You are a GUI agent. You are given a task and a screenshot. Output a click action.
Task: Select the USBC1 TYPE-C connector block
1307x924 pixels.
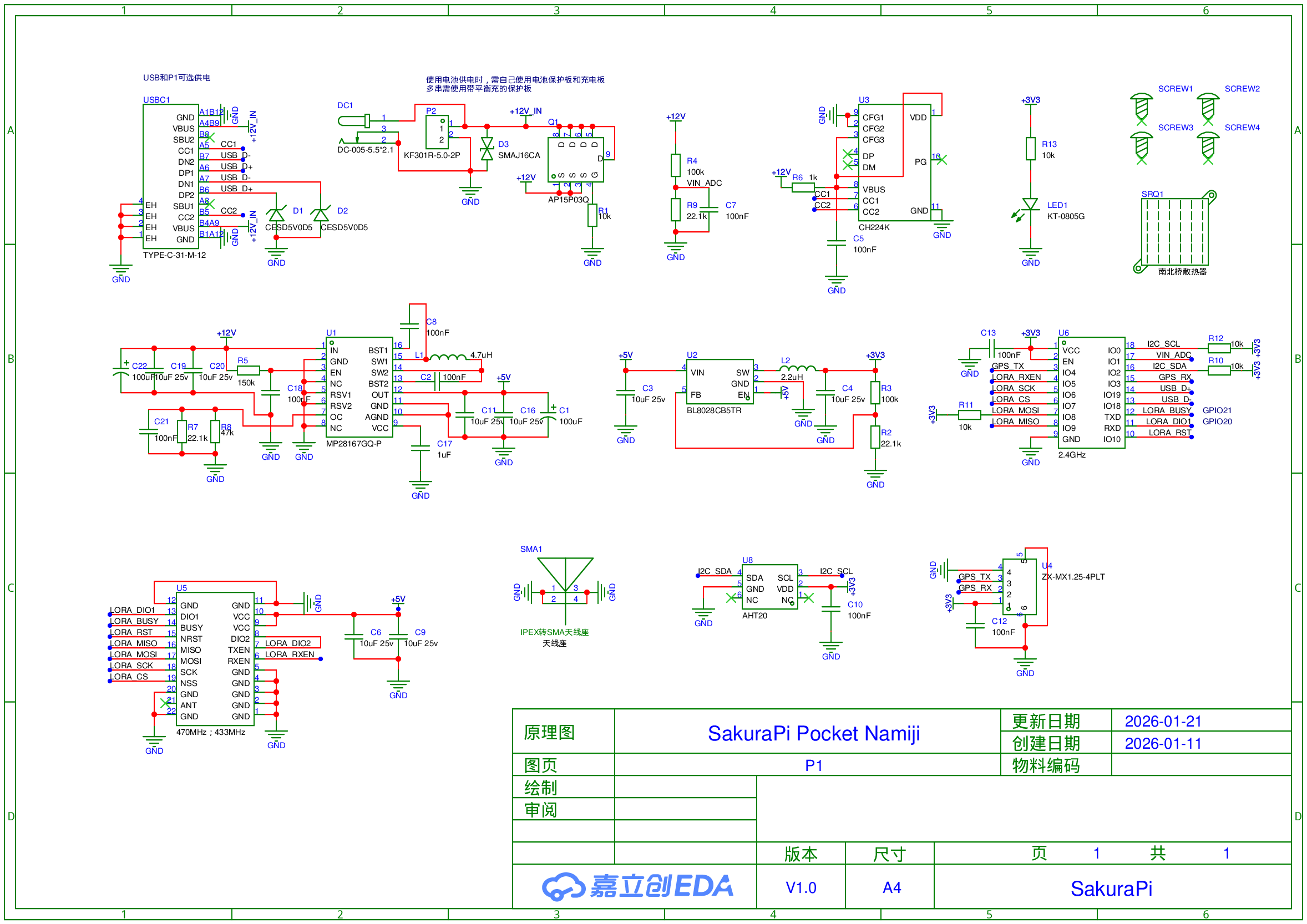point(171,176)
